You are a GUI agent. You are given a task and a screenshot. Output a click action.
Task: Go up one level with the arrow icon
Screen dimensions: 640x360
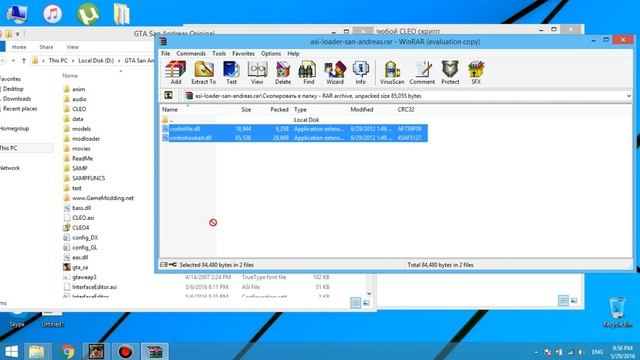tap(168, 96)
